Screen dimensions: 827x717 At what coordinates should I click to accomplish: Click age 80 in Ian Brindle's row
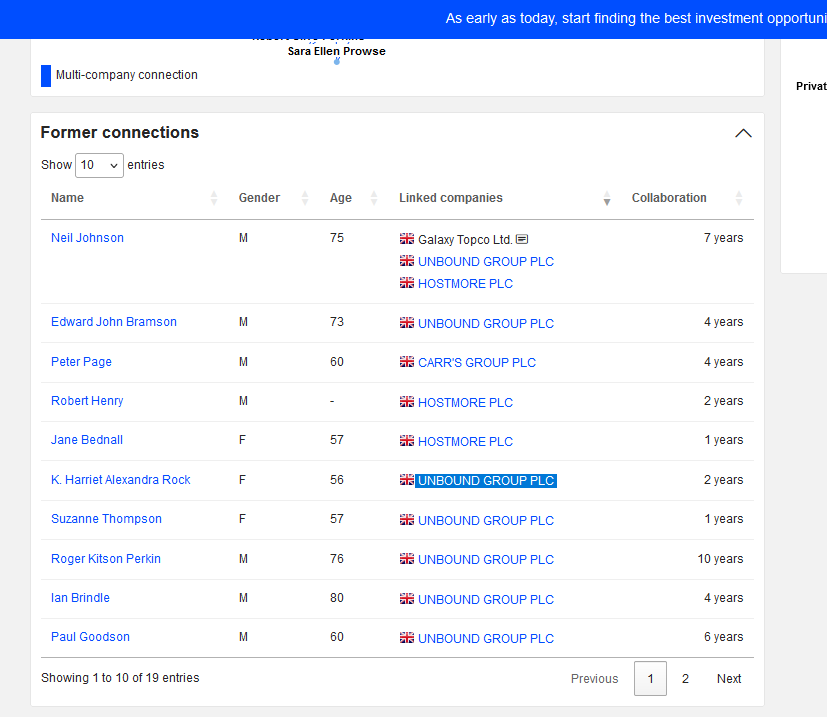click(337, 598)
